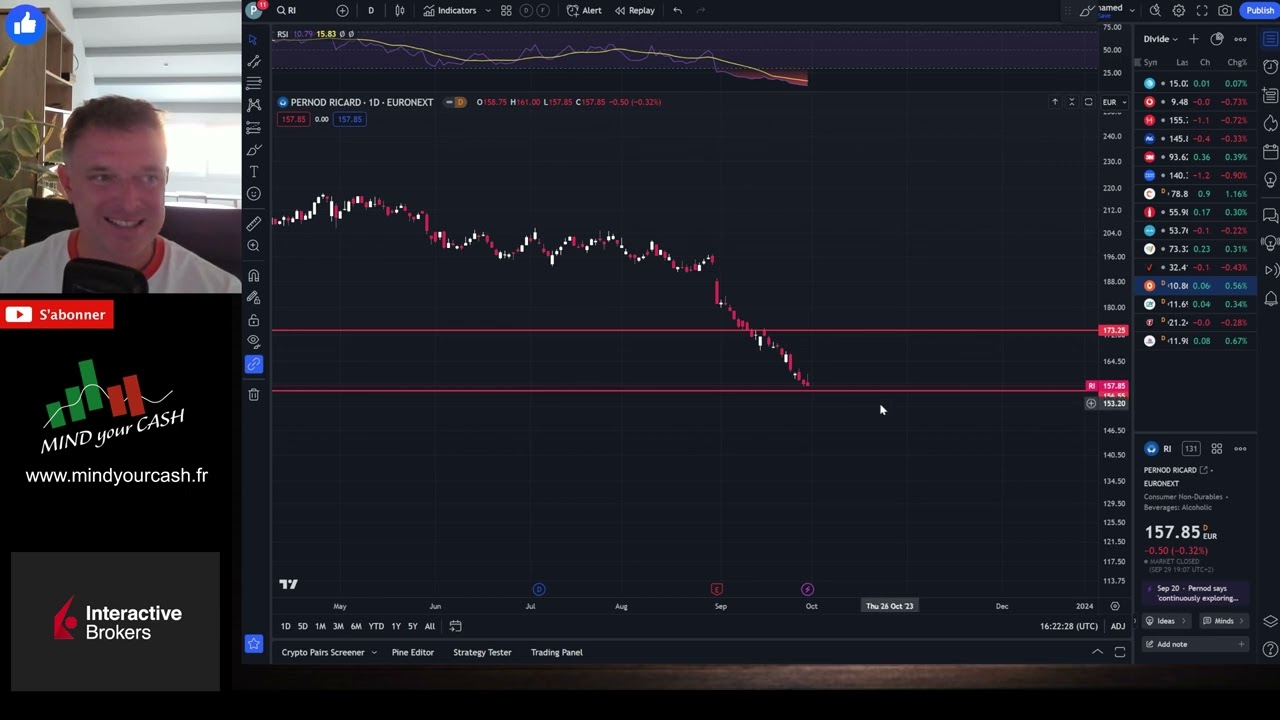Toggle stay in drawing mode
Screen dimensions: 1280x720
[254, 298]
